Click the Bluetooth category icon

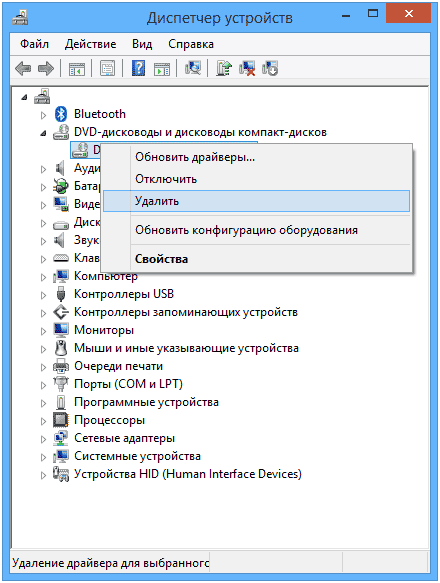coord(61,114)
